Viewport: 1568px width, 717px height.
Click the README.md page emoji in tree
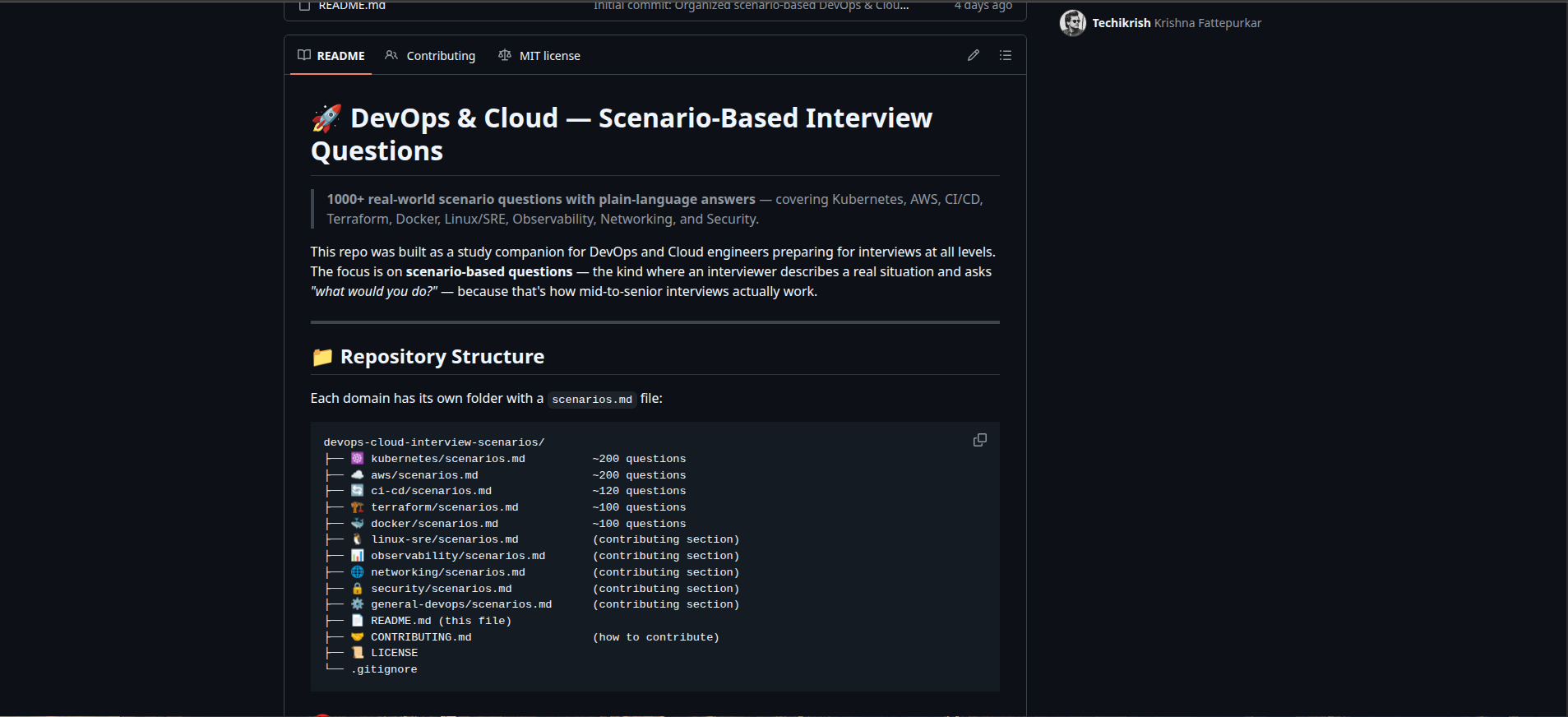point(358,621)
